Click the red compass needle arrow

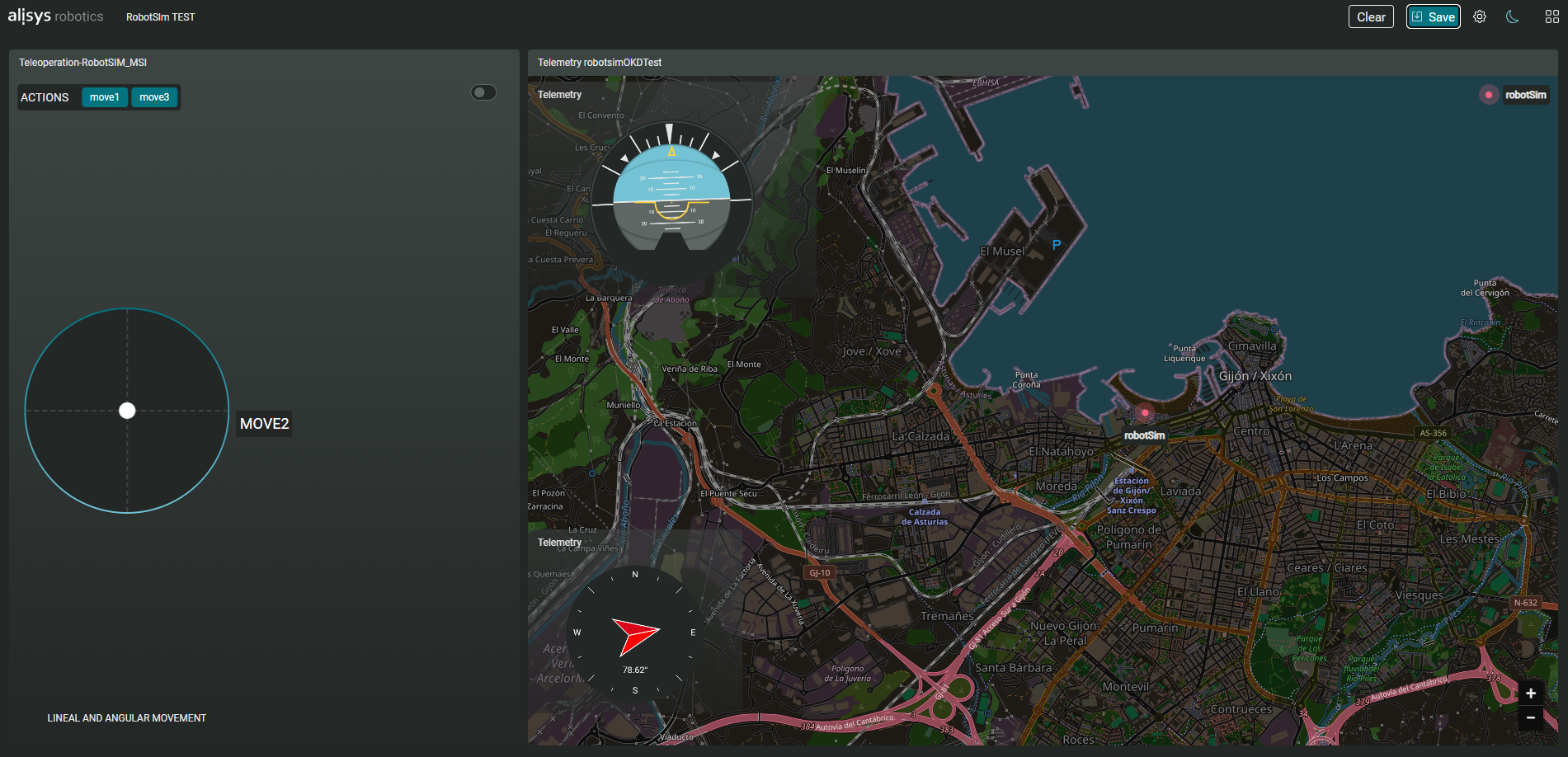(636, 636)
